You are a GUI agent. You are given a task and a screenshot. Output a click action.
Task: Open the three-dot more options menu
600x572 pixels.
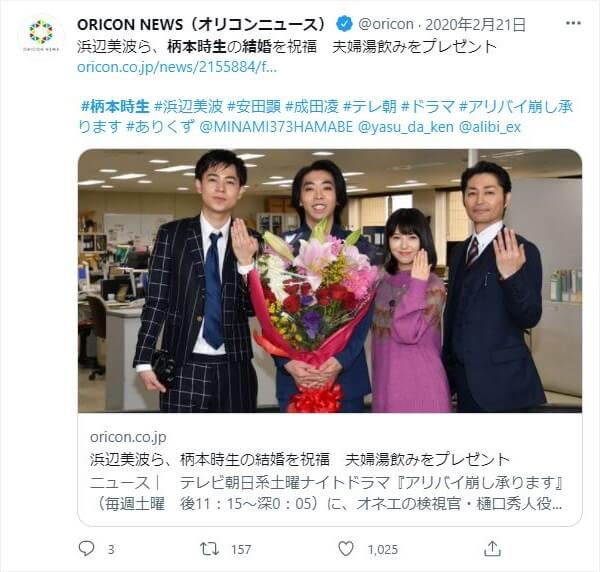pyautogui.click(x=573, y=24)
